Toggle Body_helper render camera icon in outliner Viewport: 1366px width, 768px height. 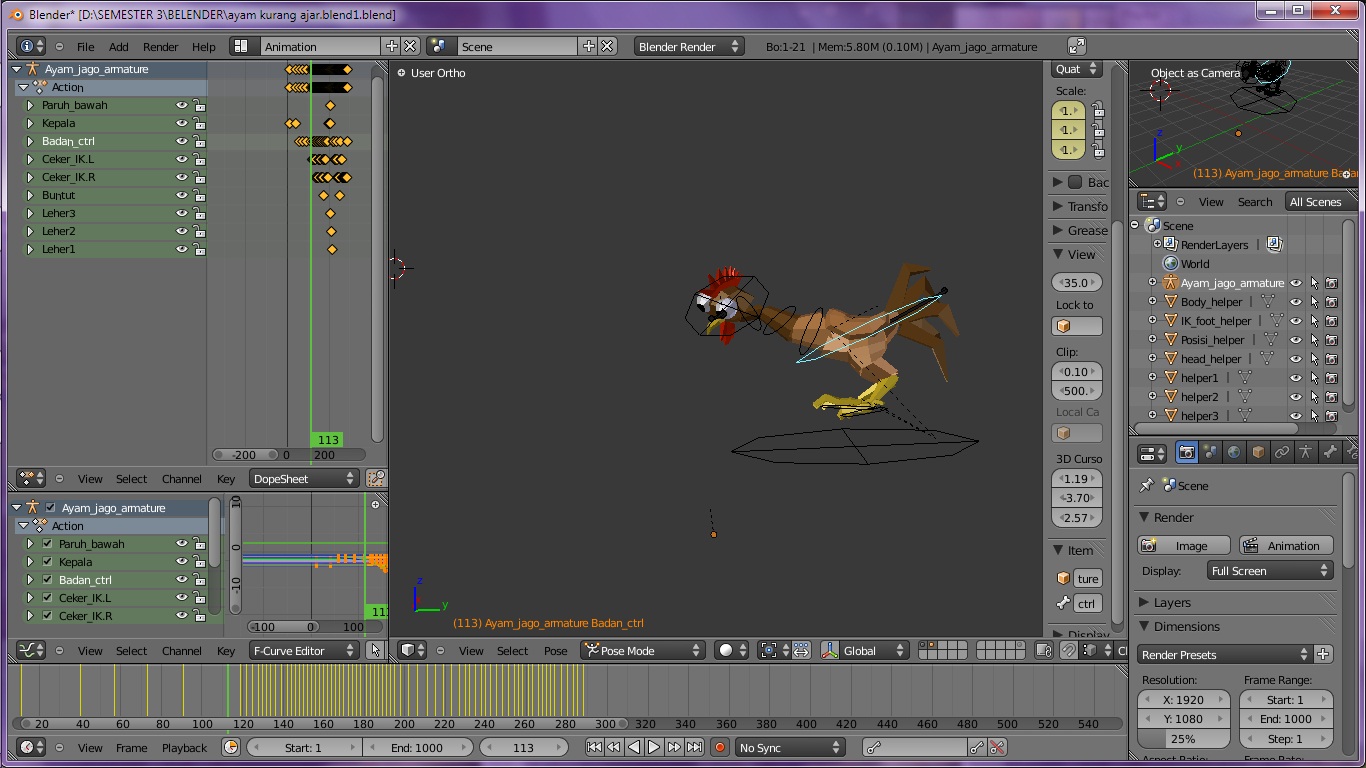point(1331,302)
